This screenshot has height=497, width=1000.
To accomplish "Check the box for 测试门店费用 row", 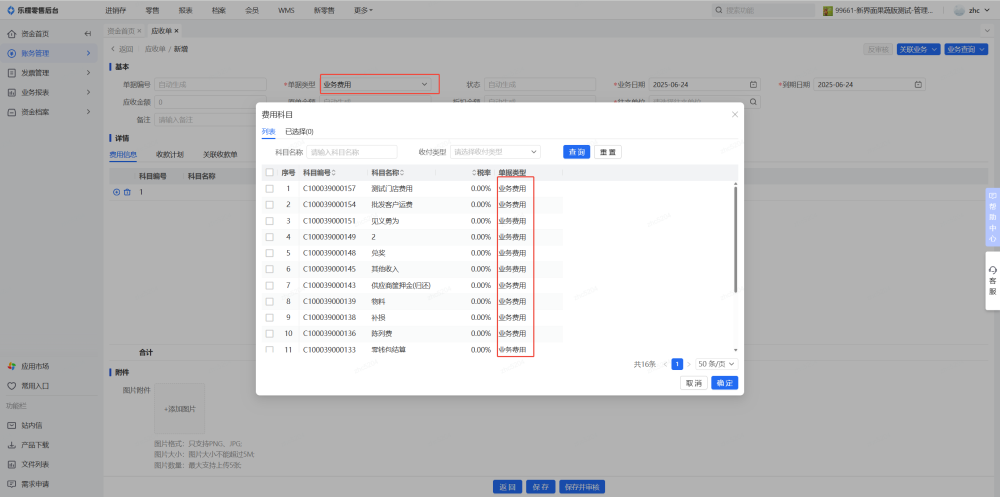I will (x=269, y=188).
